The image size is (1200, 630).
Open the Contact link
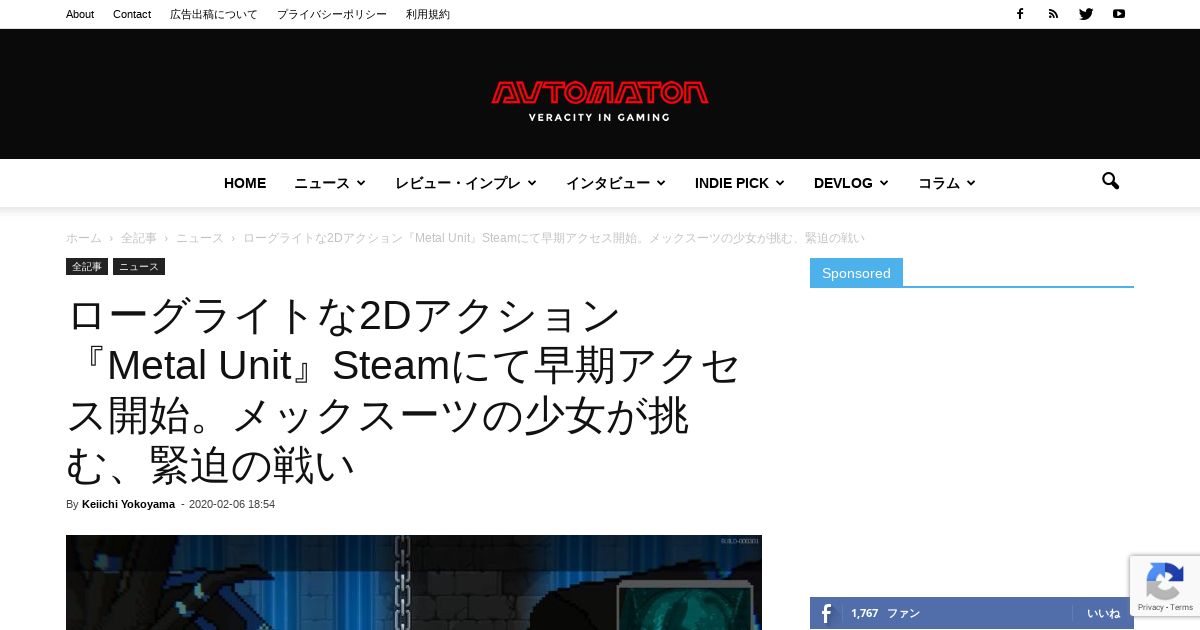click(132, 14)
